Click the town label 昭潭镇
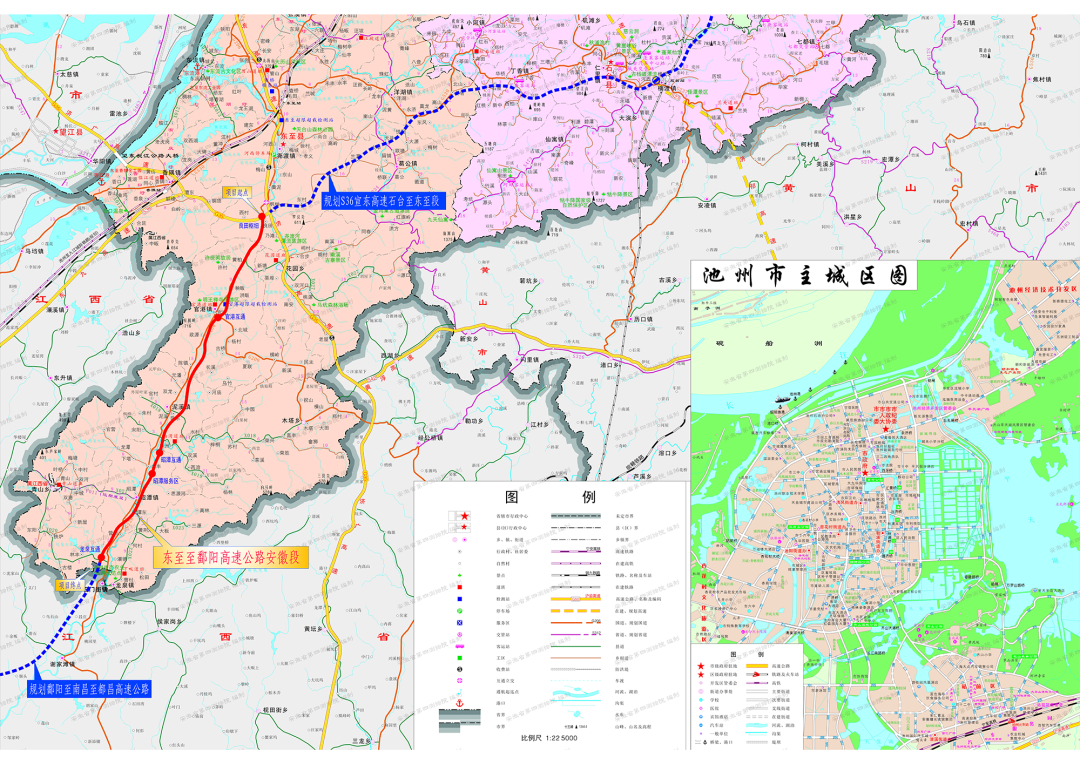1080x764 pixels. pos(149,497)
